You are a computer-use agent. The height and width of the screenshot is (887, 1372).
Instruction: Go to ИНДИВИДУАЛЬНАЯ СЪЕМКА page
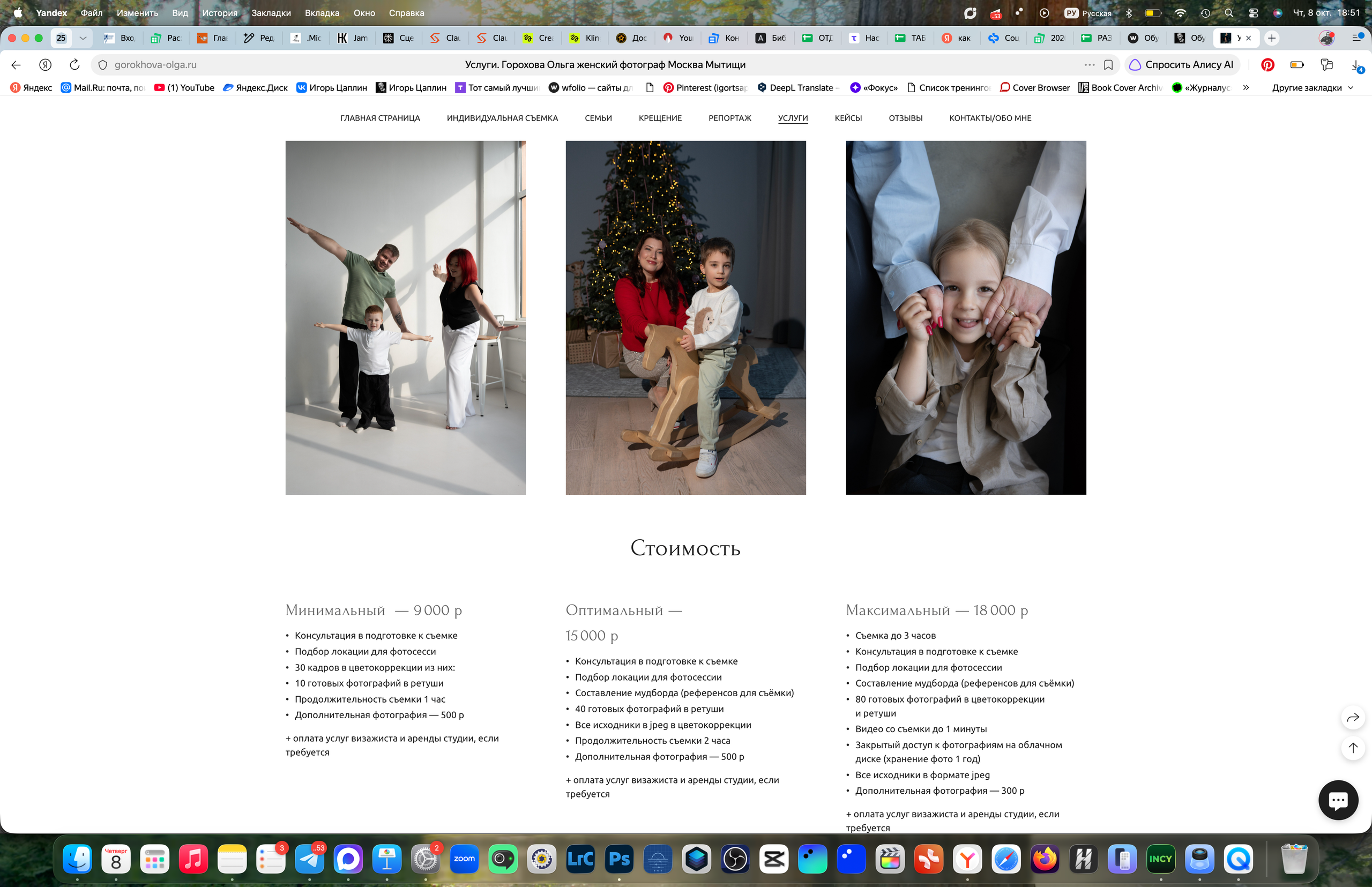click(502, 118)
